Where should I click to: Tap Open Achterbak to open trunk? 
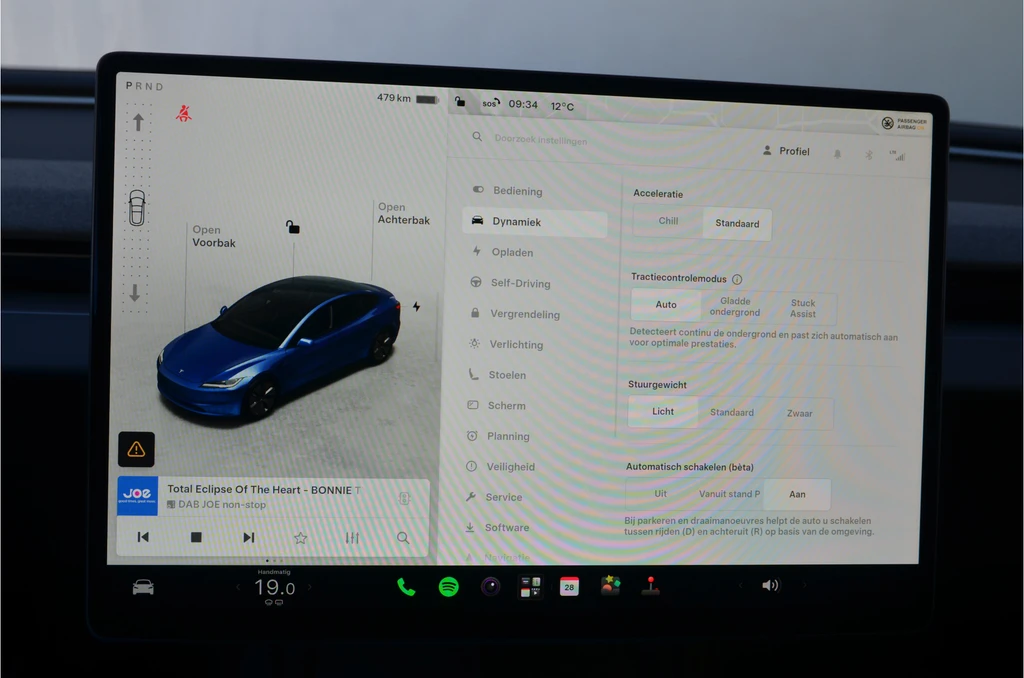click(404, 214)
